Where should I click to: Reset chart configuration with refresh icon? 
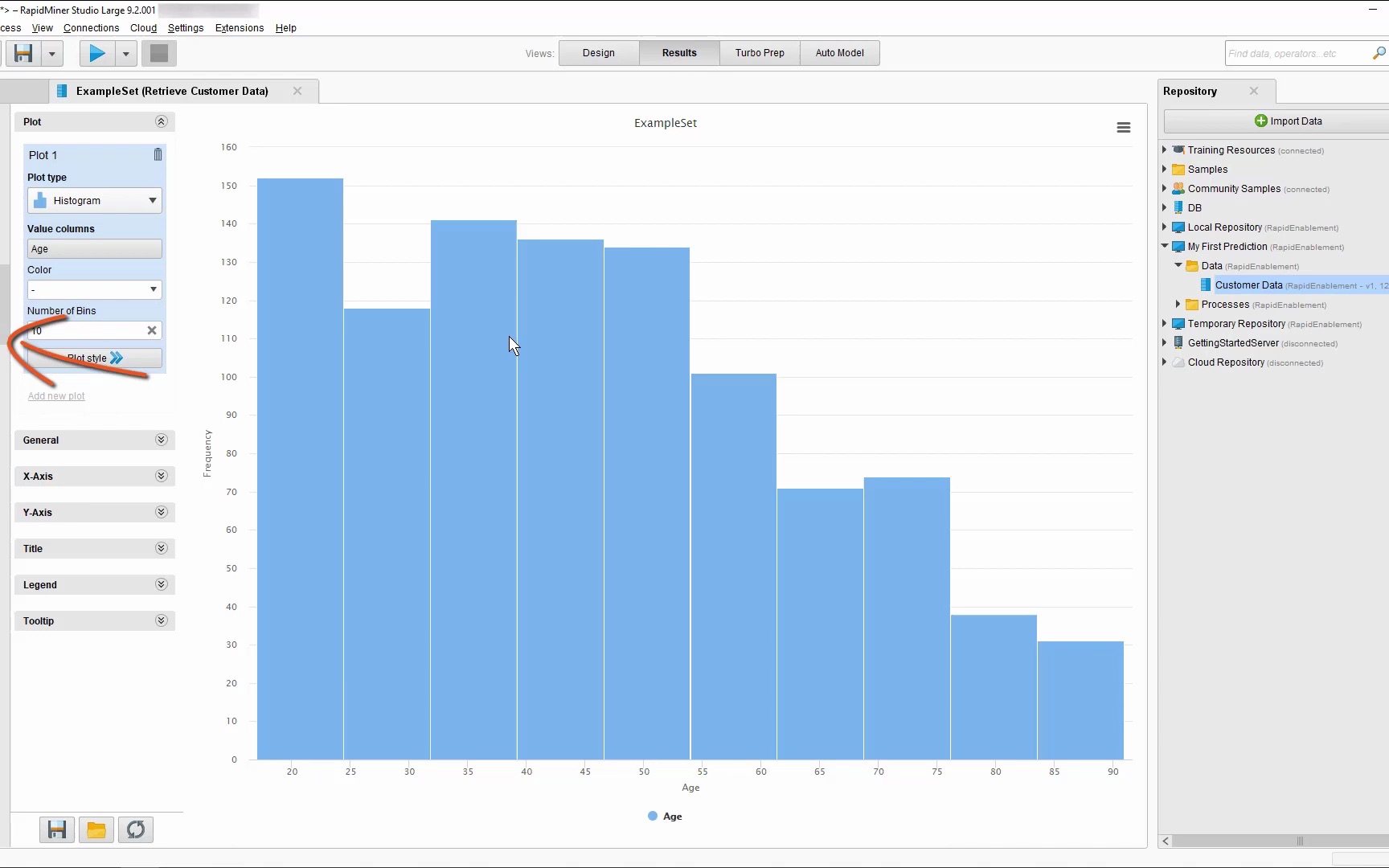[x=136, y=829]
